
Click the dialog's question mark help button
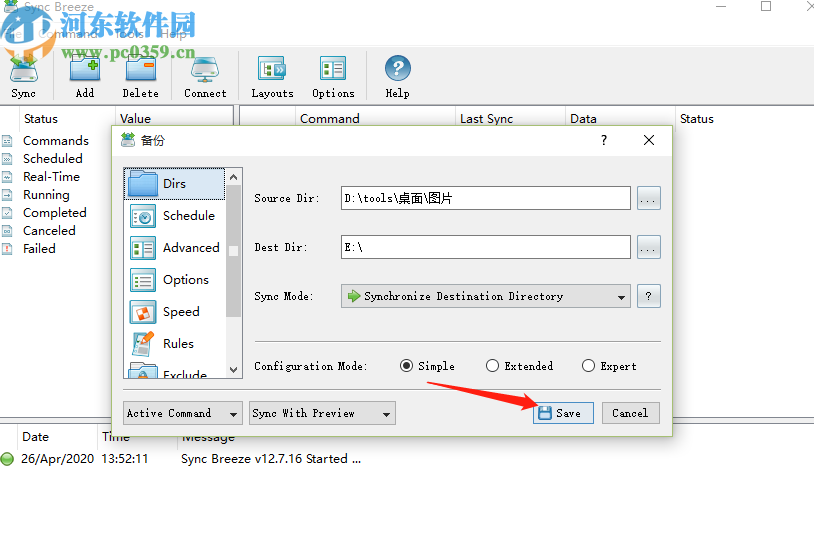pos(604,140)
